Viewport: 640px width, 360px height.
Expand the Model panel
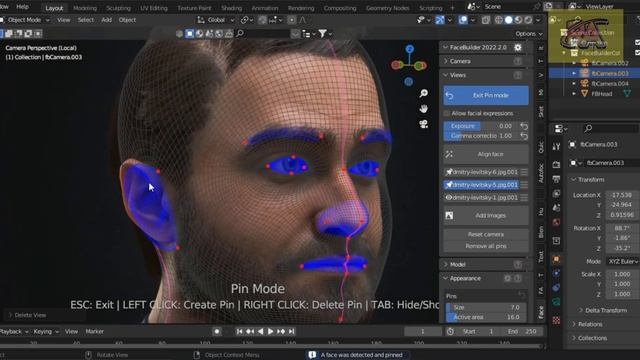[x=446, y=264]
